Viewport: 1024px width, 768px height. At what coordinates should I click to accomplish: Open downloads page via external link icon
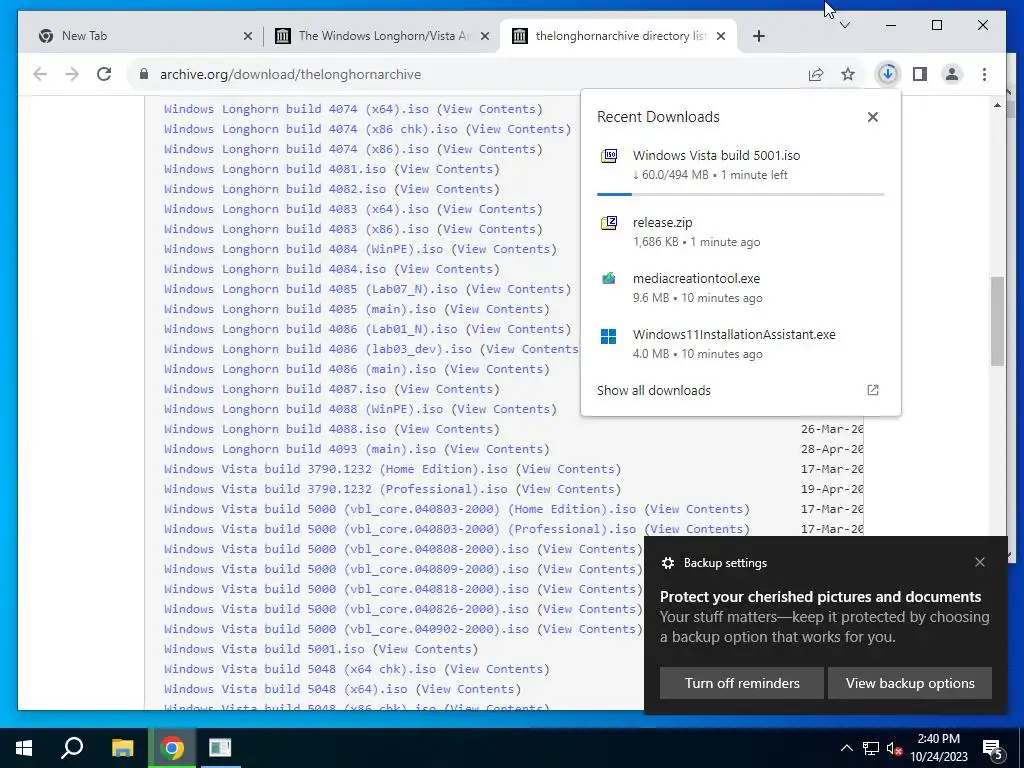pyautogui.click(x=872, y=390)
